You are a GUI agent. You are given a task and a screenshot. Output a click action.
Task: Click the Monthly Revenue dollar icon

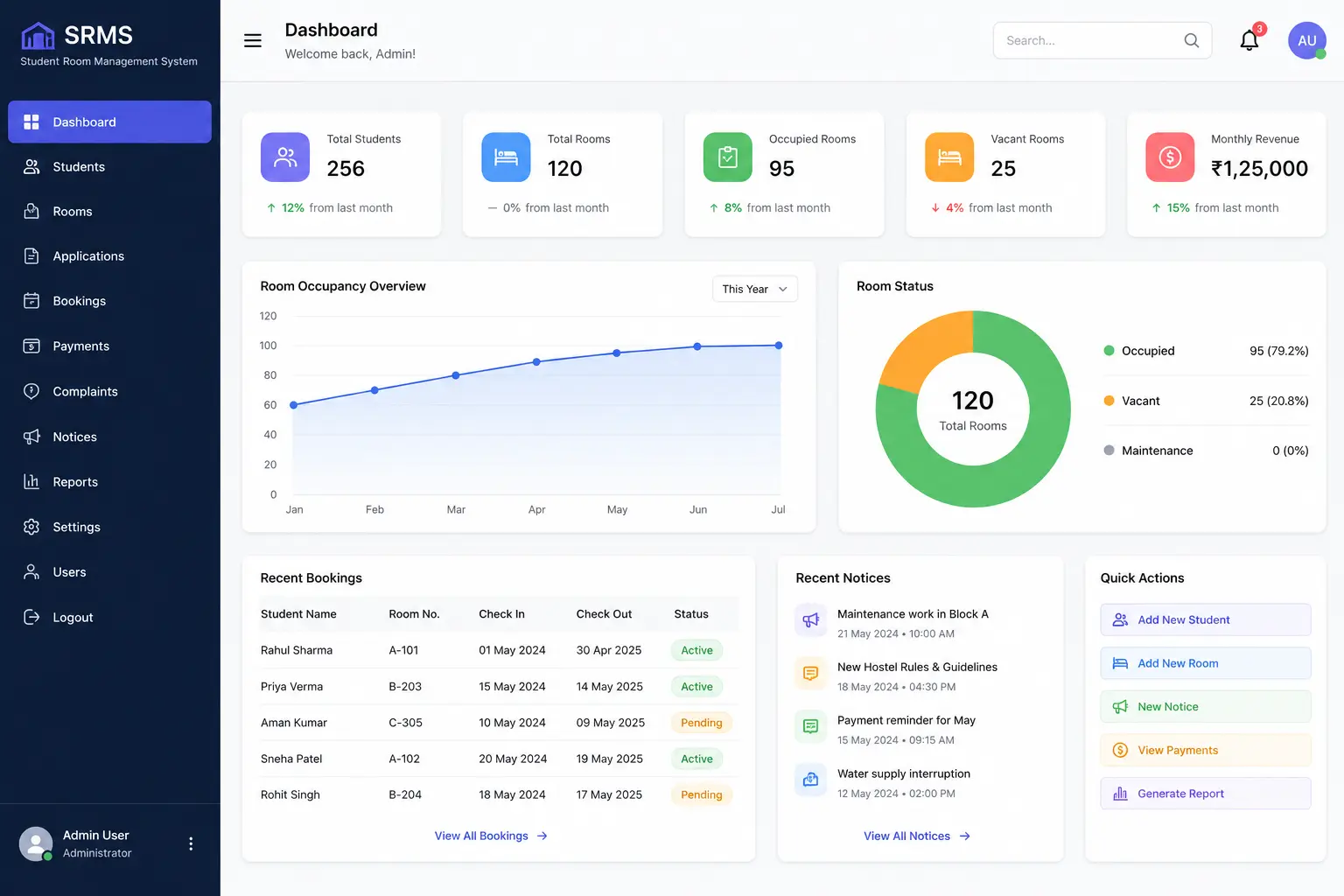(1170, 157)
